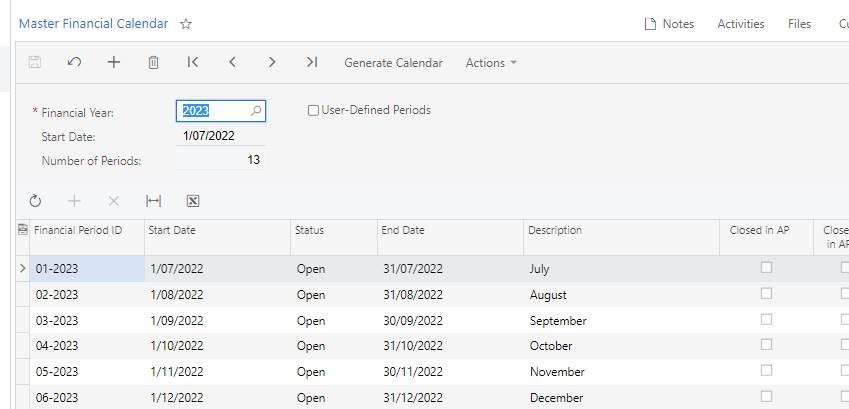Click the undo/cancel changes icon
Screen dimensions: 849x409
click(74, 62)
